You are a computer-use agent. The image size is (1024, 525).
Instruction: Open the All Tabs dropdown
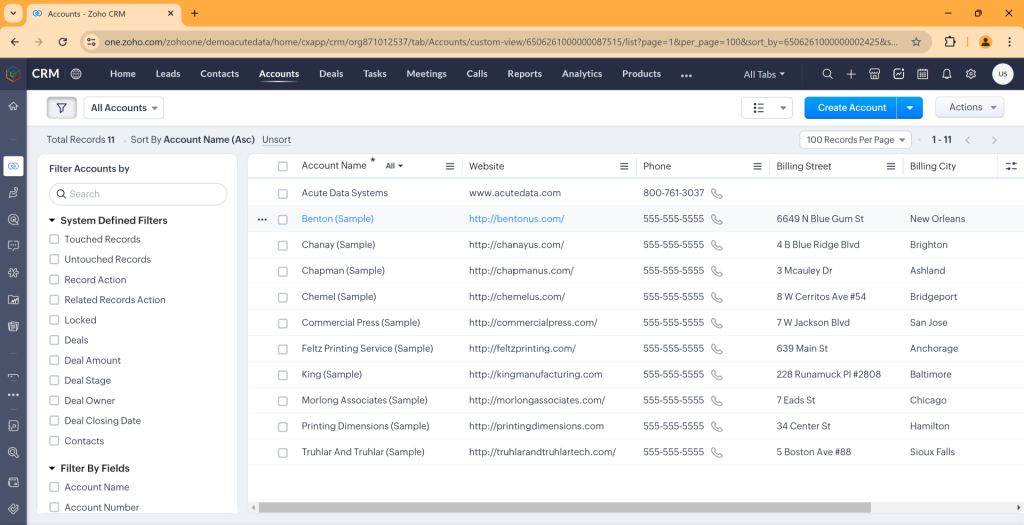pos(764,74)
